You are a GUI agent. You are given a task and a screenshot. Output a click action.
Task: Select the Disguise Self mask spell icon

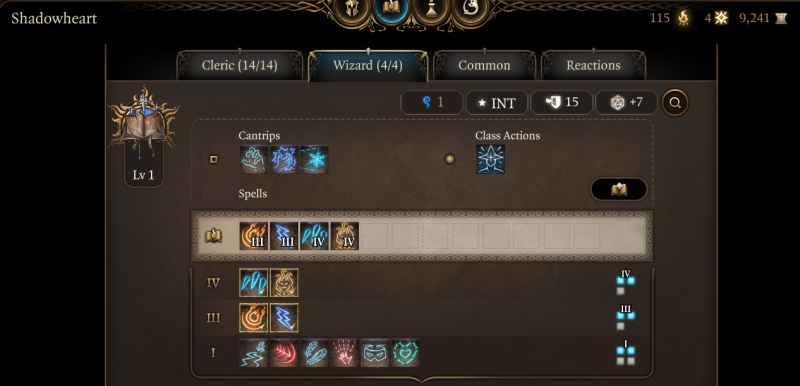point(374,353)
